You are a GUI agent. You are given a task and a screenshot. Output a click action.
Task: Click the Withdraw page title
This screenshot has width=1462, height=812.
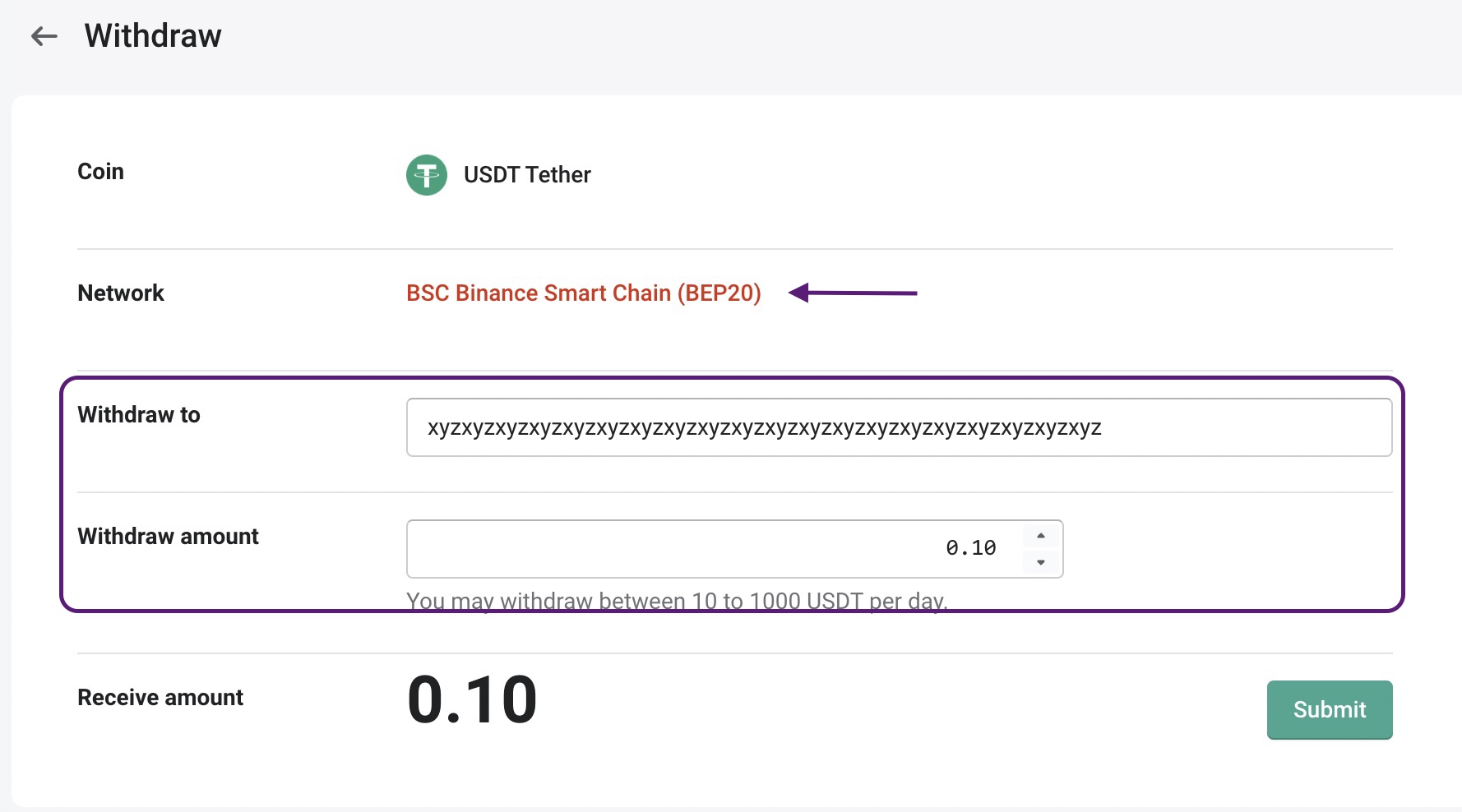click(x=153, y=36)
